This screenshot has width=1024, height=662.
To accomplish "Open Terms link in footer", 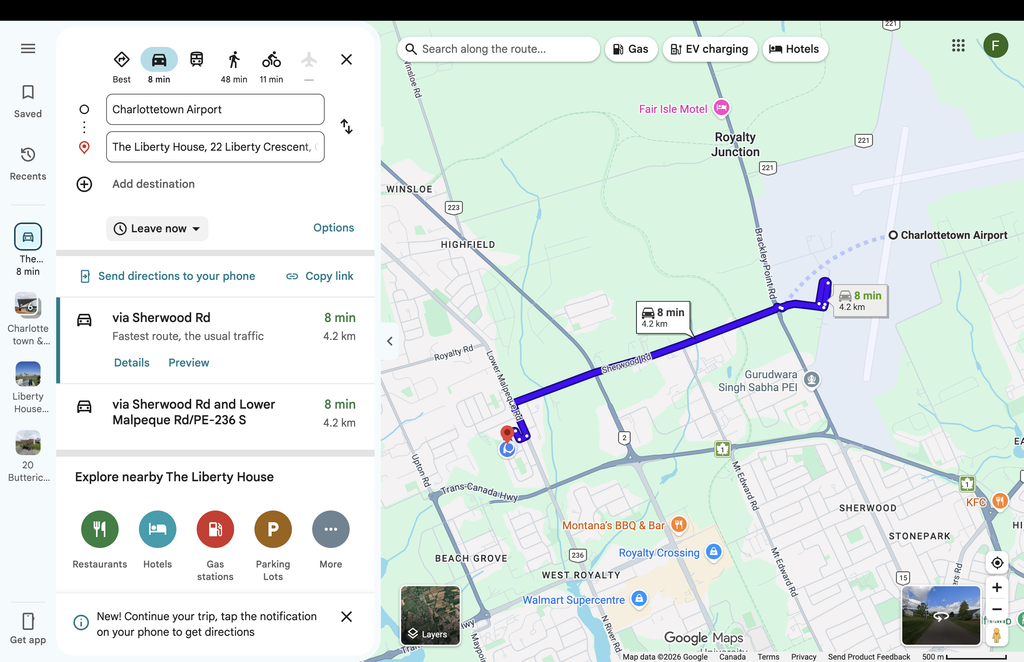I will tap(768, 657).
